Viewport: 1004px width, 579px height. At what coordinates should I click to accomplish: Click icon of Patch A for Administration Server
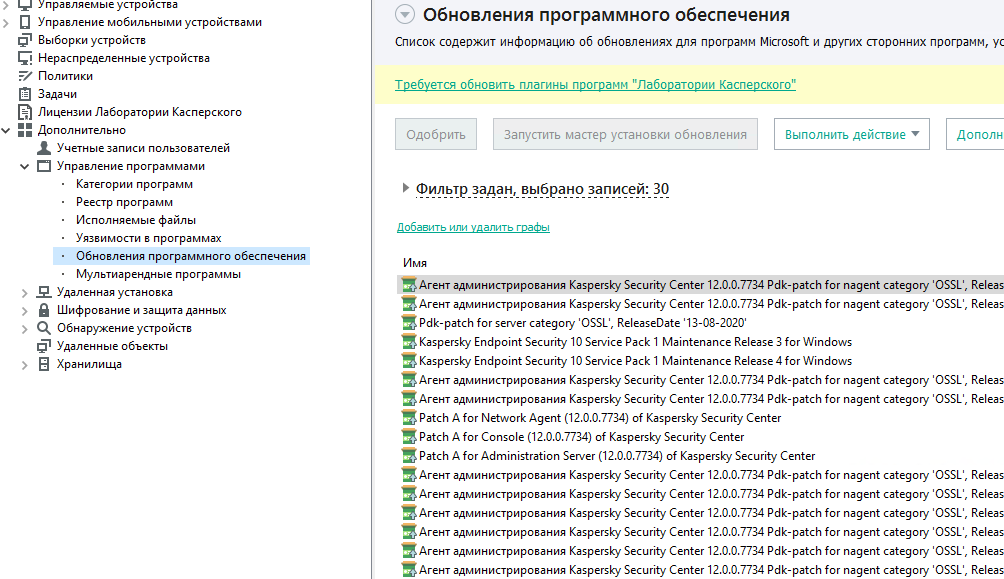click(x=409, y=456)
